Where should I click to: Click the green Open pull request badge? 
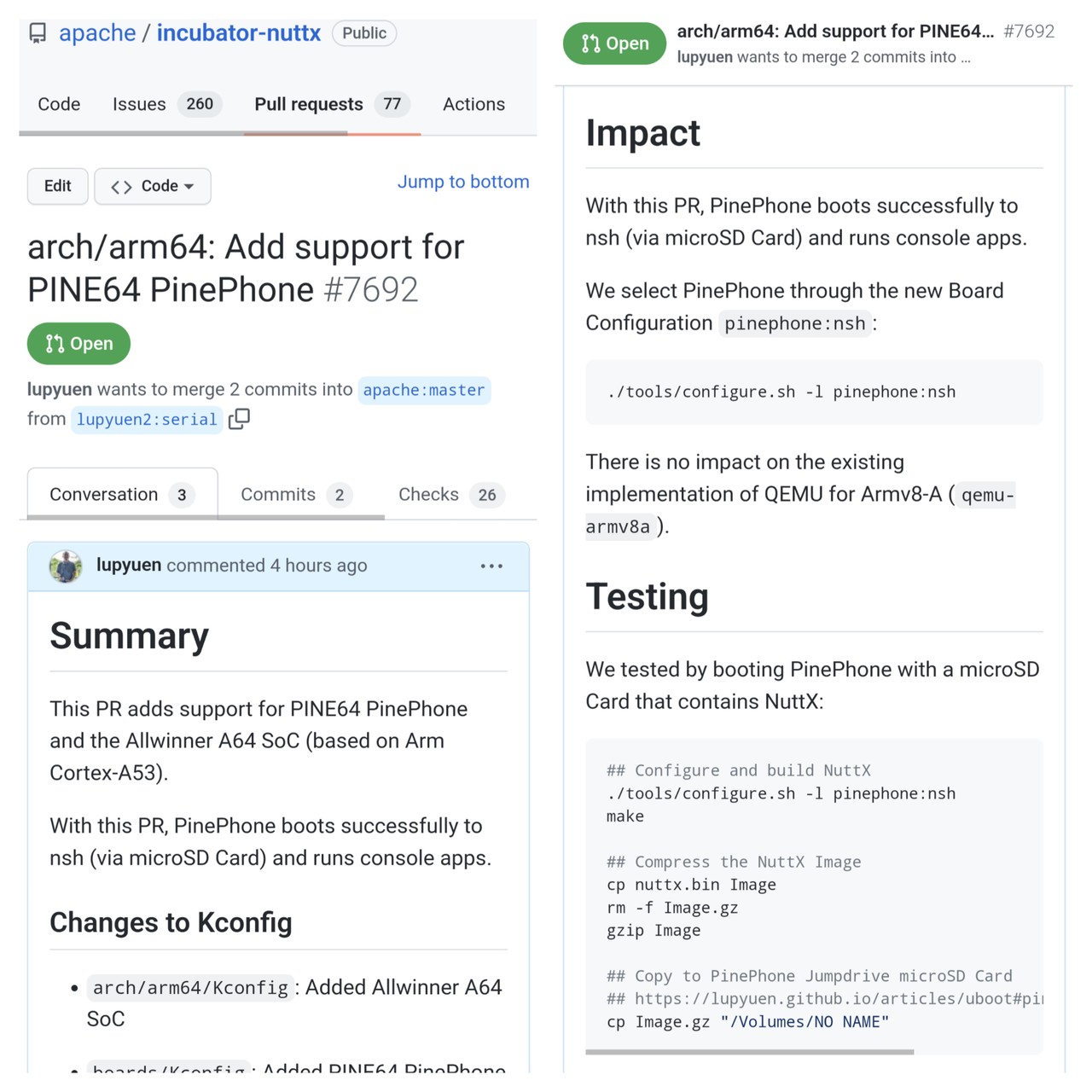78,344
